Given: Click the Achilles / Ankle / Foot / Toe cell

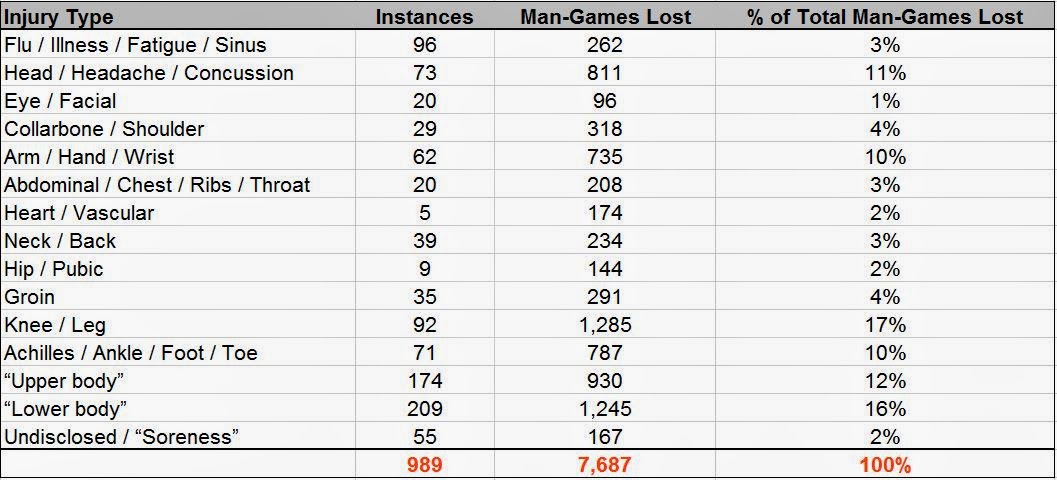Looking at the screenshot, I should (x=131, y=353).
